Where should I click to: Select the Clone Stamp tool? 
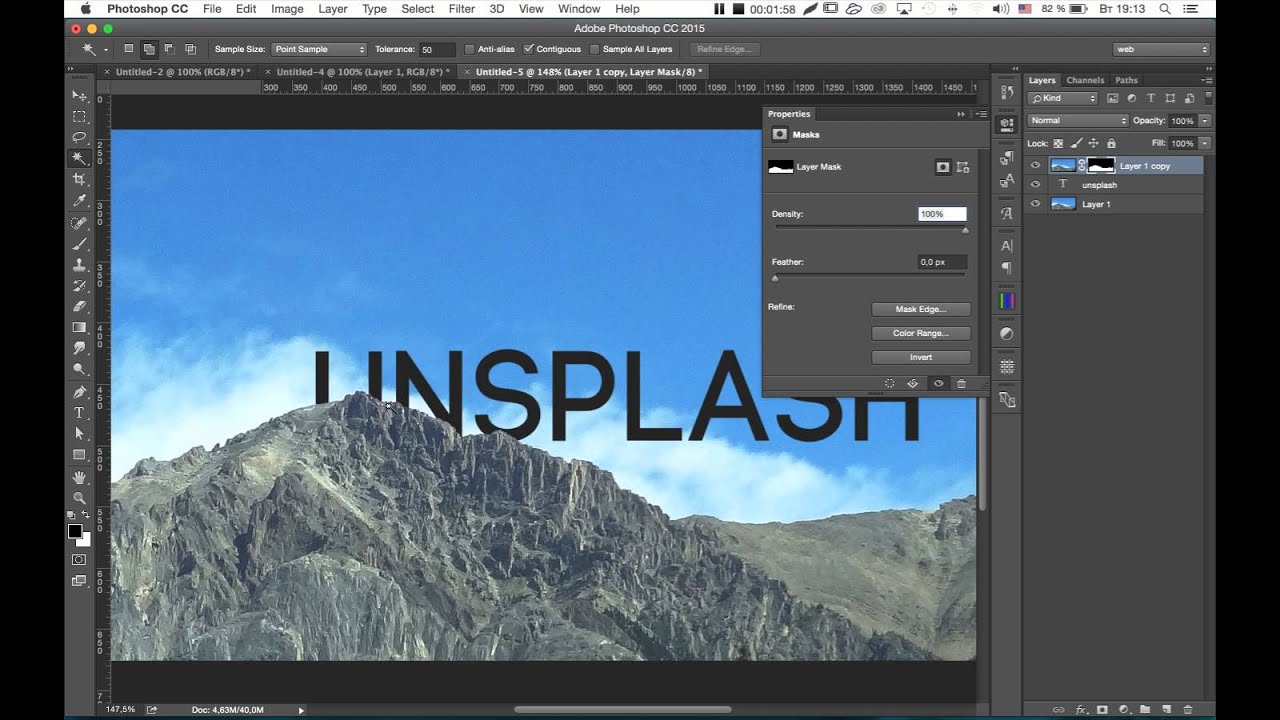79,265
